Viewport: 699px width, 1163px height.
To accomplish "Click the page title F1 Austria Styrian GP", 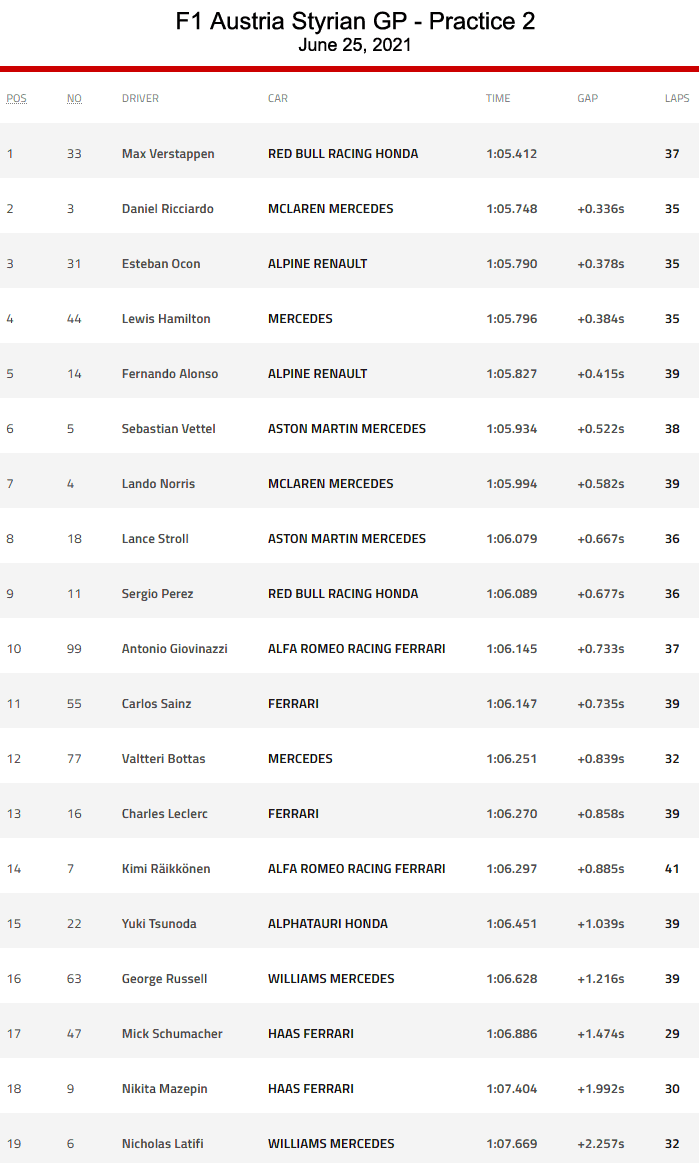I will pyautogui.click(x=355, y=22).
